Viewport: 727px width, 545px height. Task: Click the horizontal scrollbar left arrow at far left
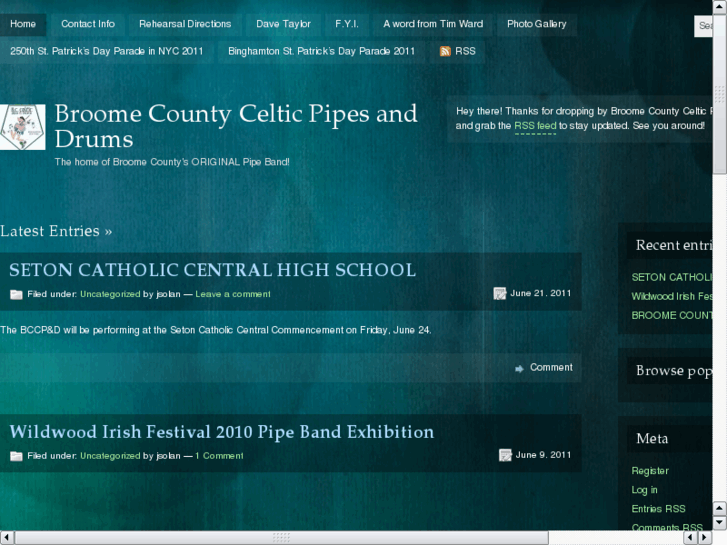pyautogui.click(x=6, y=537)
